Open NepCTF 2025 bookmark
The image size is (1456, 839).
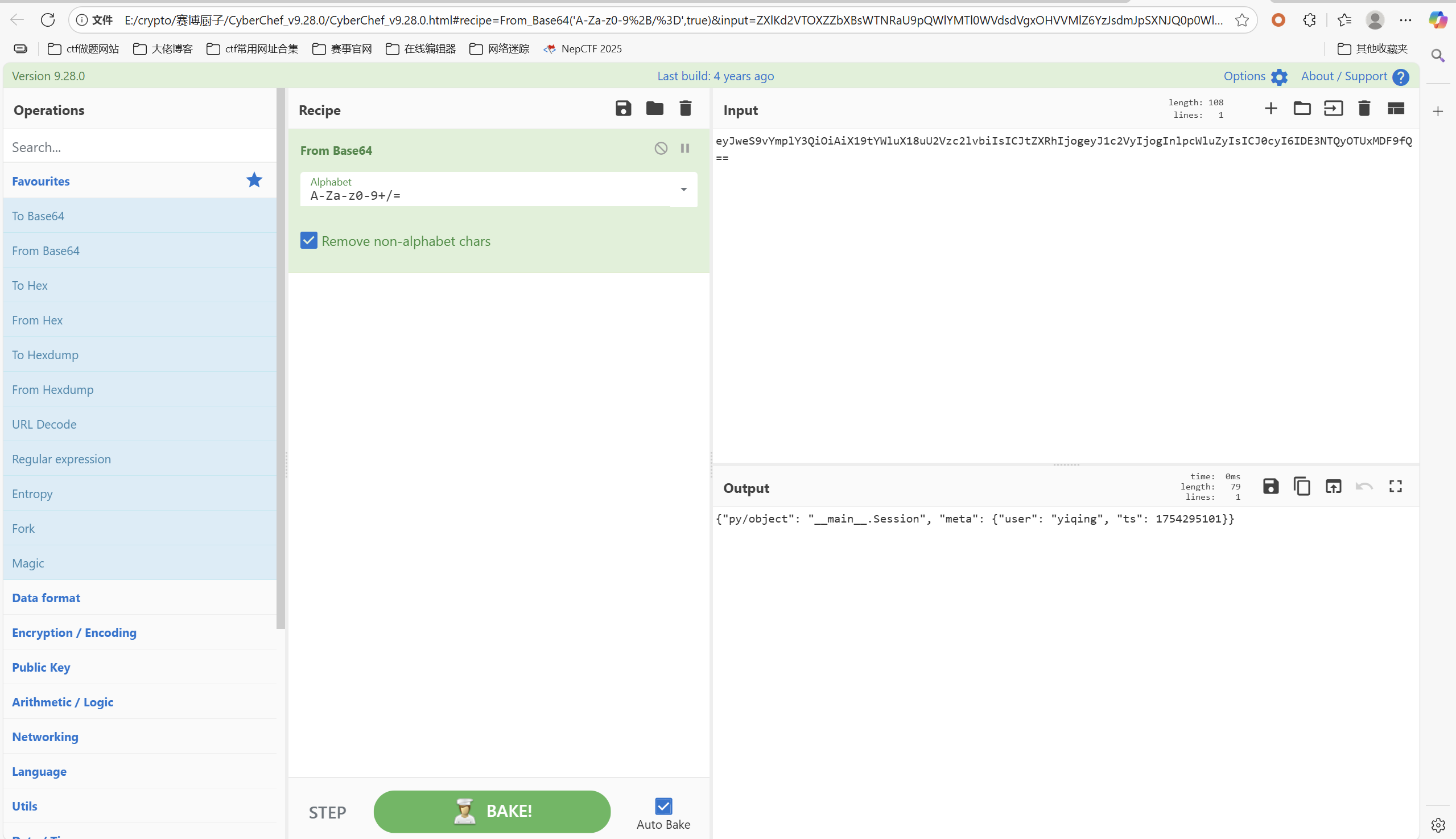(583, 49)
